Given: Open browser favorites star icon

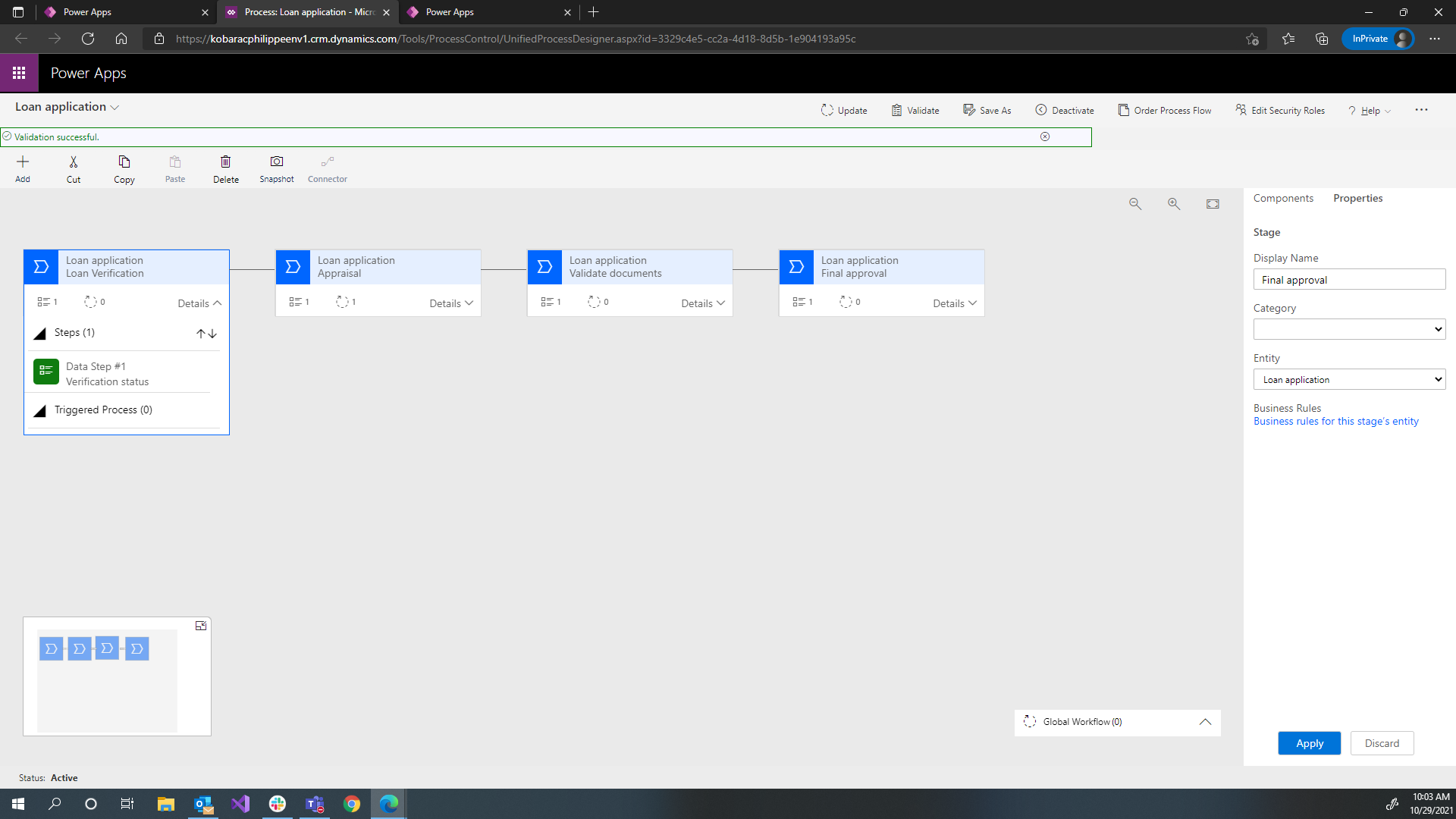Looking at the screenshot, I should (1288, 39).
